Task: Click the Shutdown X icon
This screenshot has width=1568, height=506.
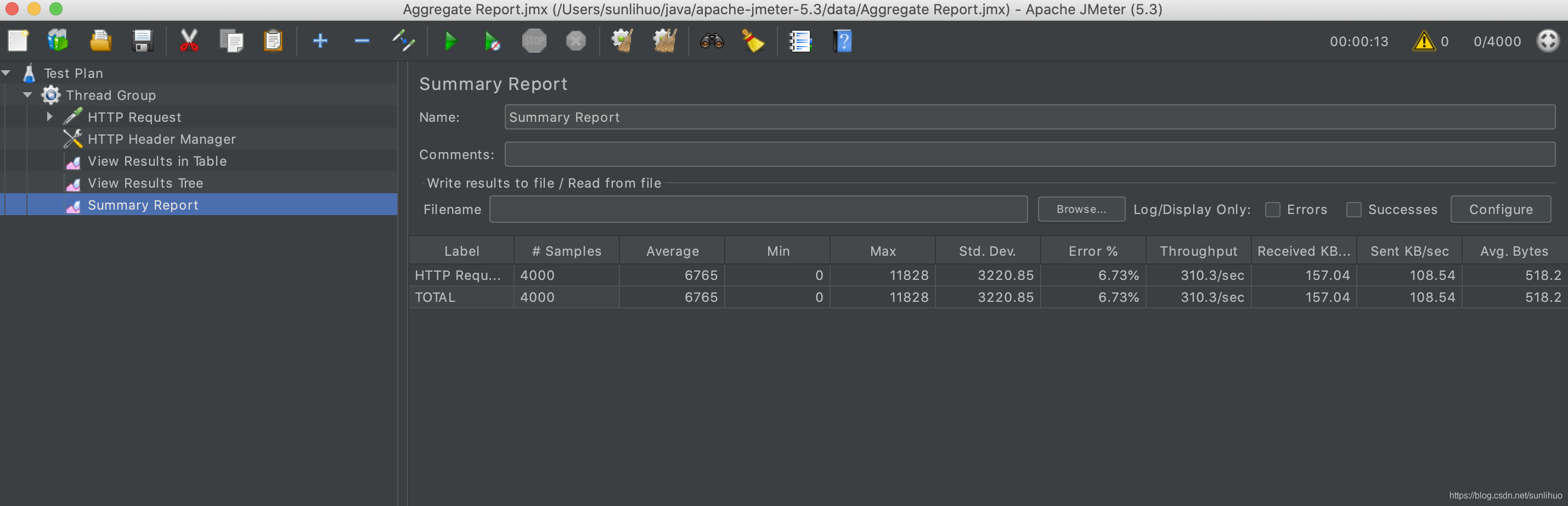Action: click(x=576, y=41)
